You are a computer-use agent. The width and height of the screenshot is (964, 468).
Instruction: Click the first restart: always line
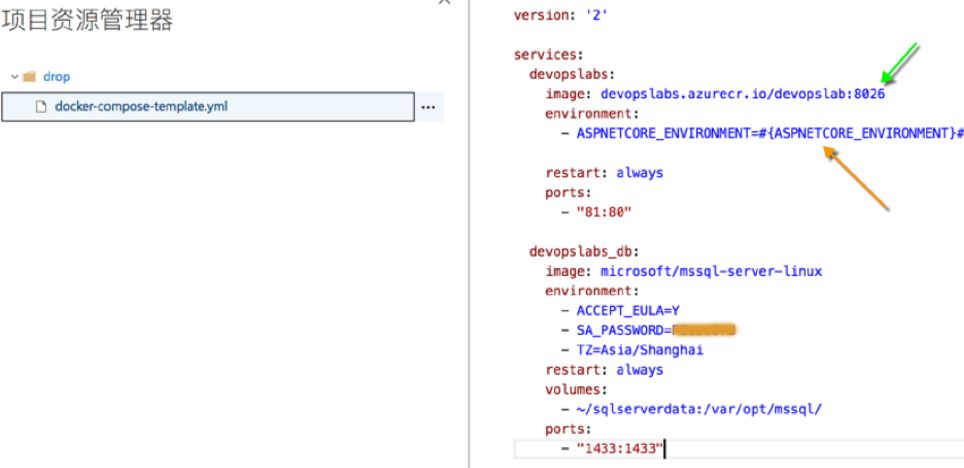click(x=604, y=173)
